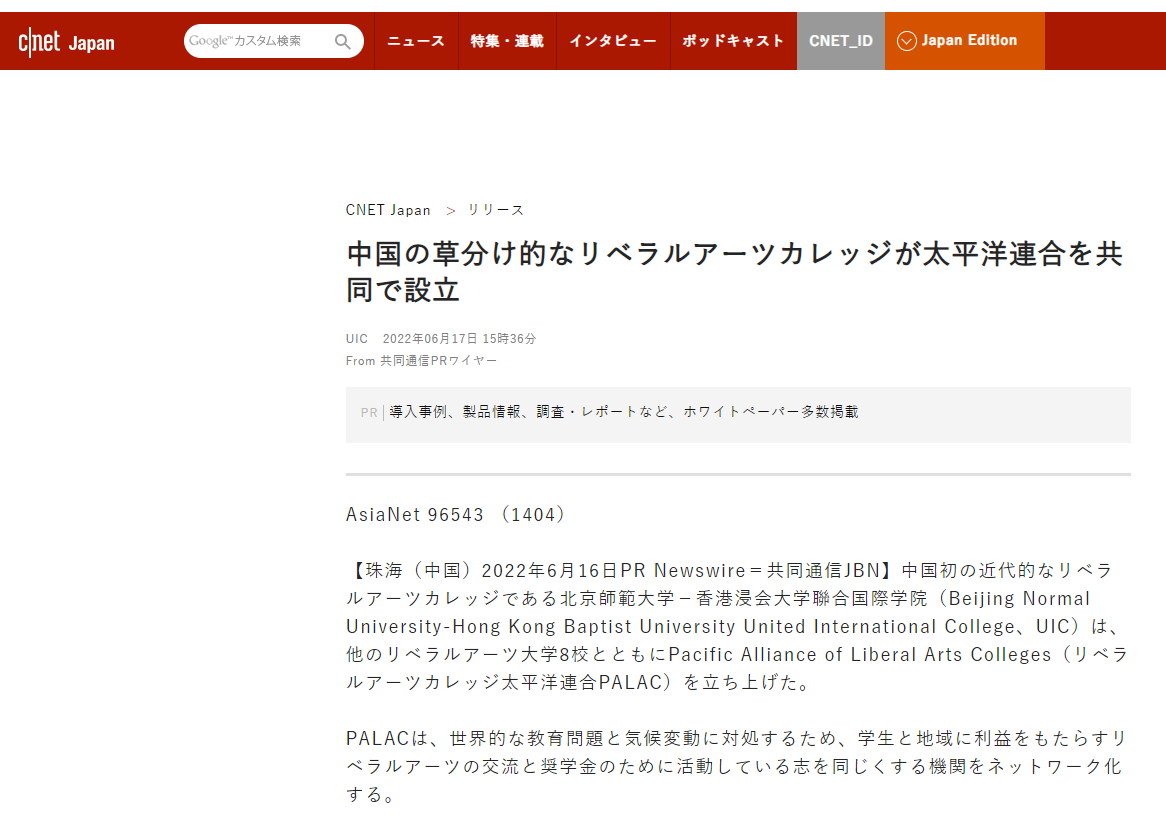Open the CNET_ID tab

[840, 41]
